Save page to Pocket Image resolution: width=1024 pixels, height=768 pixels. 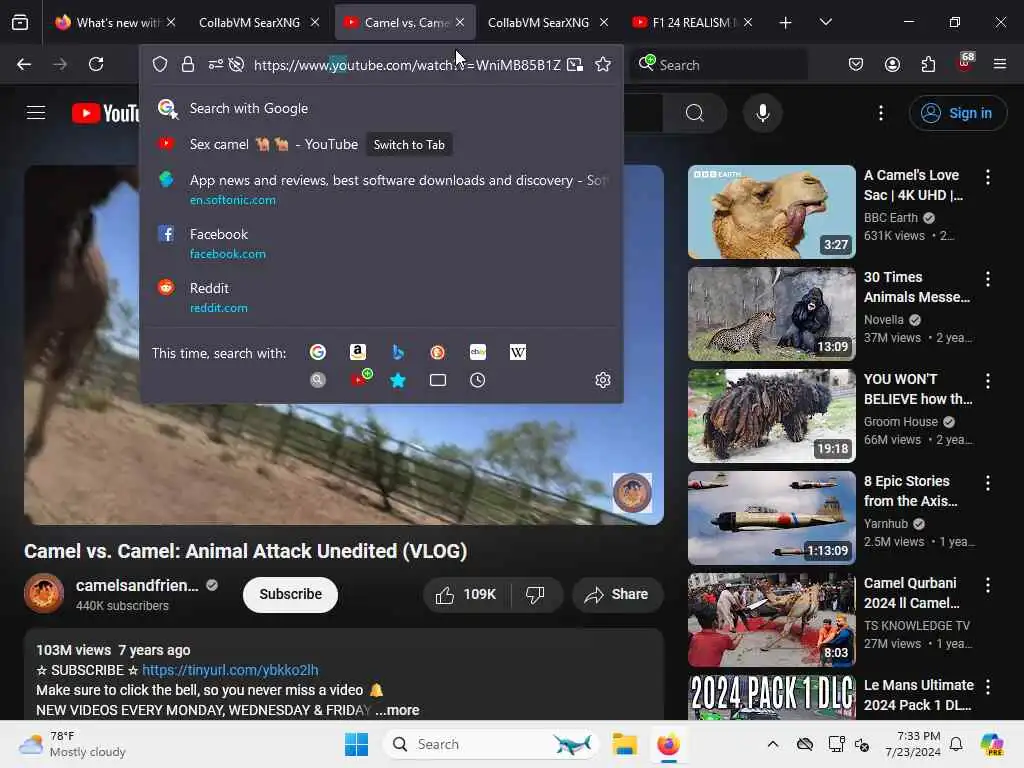click(856, 64)
